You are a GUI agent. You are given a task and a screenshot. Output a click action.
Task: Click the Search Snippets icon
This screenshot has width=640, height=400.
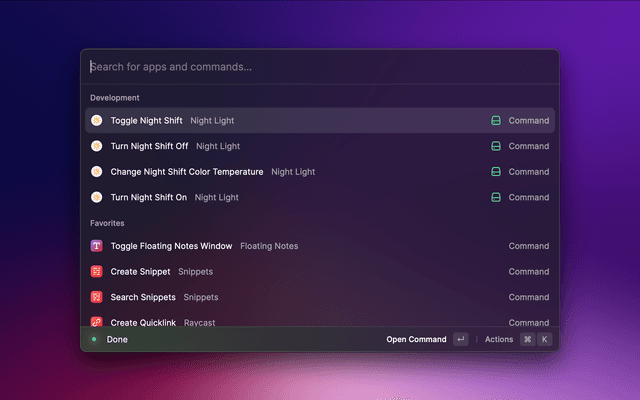[97, 297]
